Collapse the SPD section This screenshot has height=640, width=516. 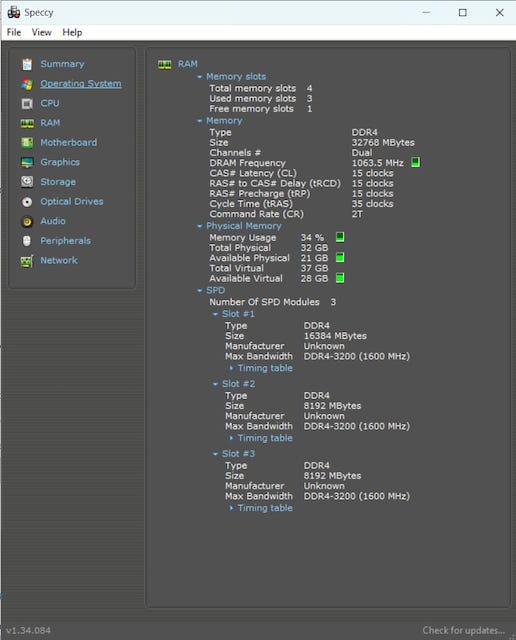point(199,291)
